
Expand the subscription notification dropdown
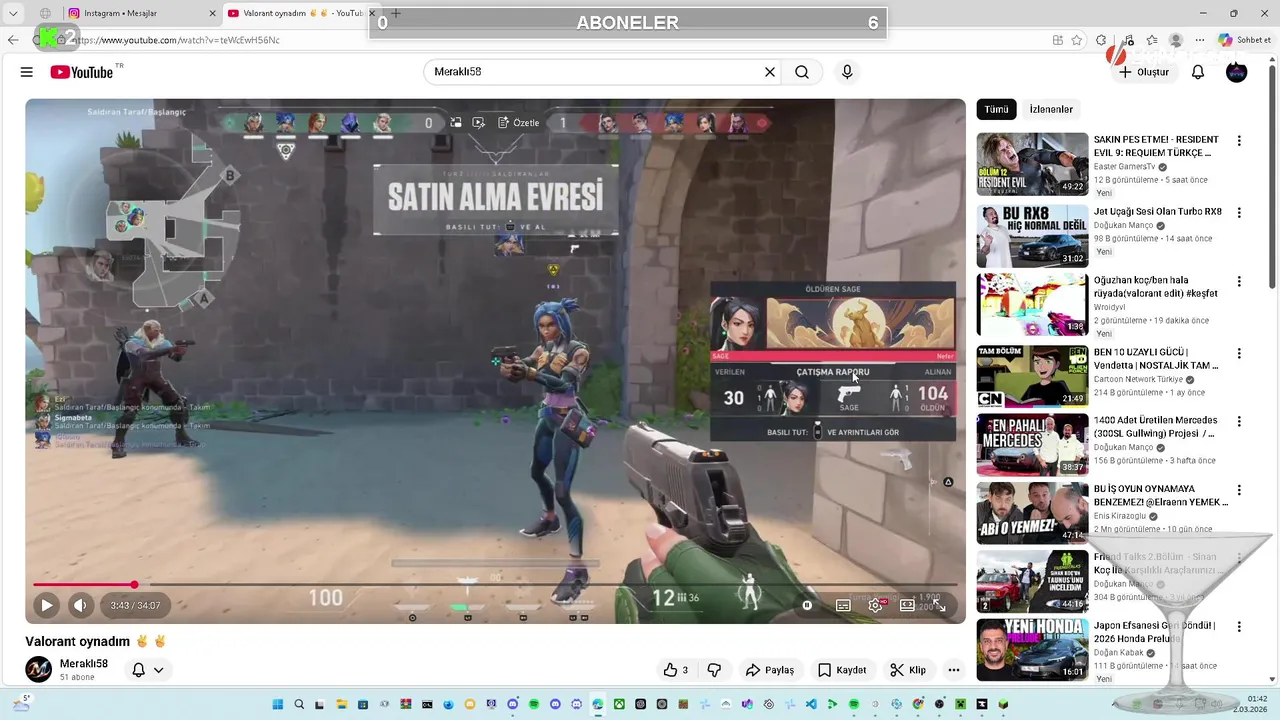(x=148, y=670)
